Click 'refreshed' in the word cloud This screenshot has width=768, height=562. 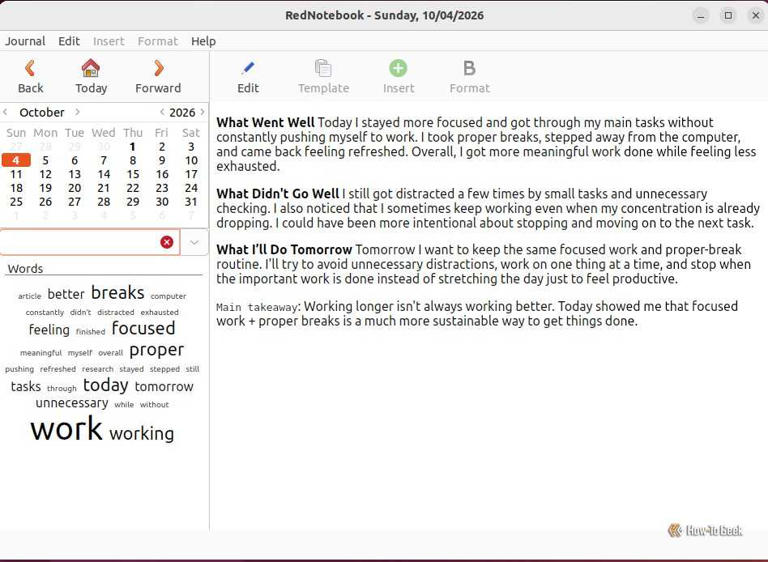pyautogui.click(x=58, y=369)
